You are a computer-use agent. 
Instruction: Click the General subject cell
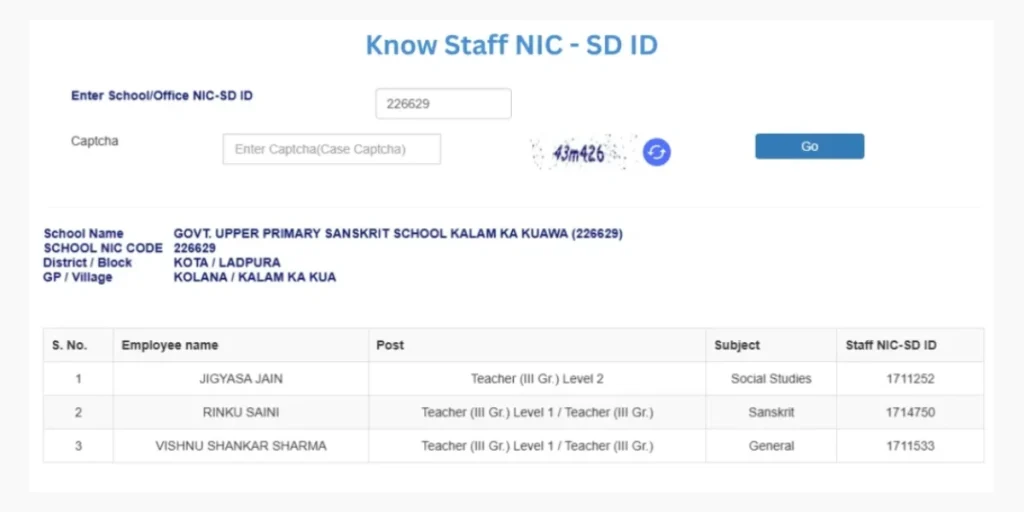(771, 446)
